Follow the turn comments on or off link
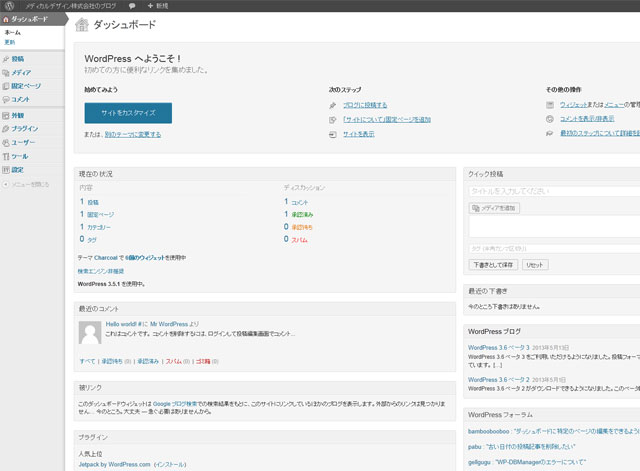 coord(587,119)
